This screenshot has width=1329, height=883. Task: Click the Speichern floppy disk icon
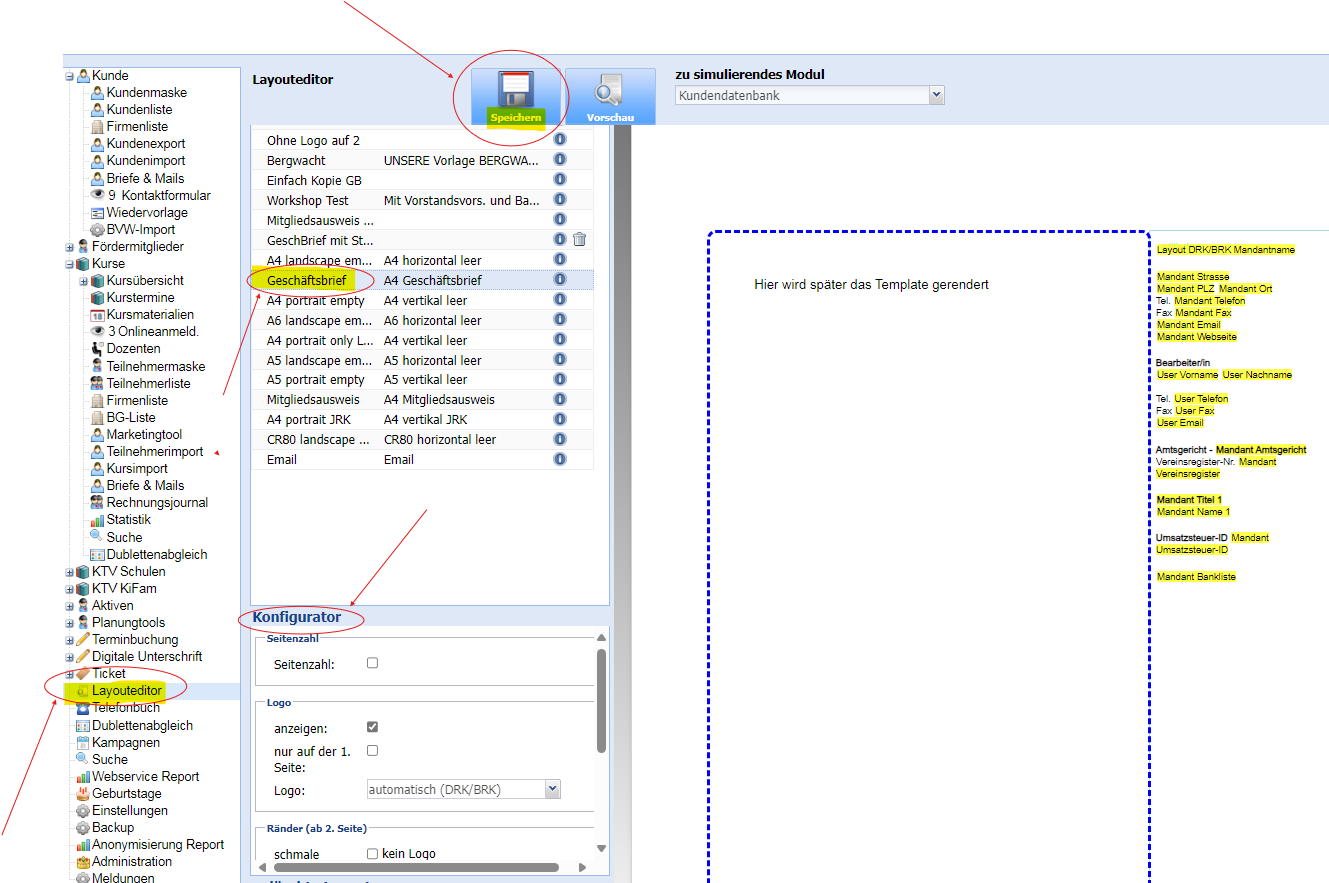(516, 90)
